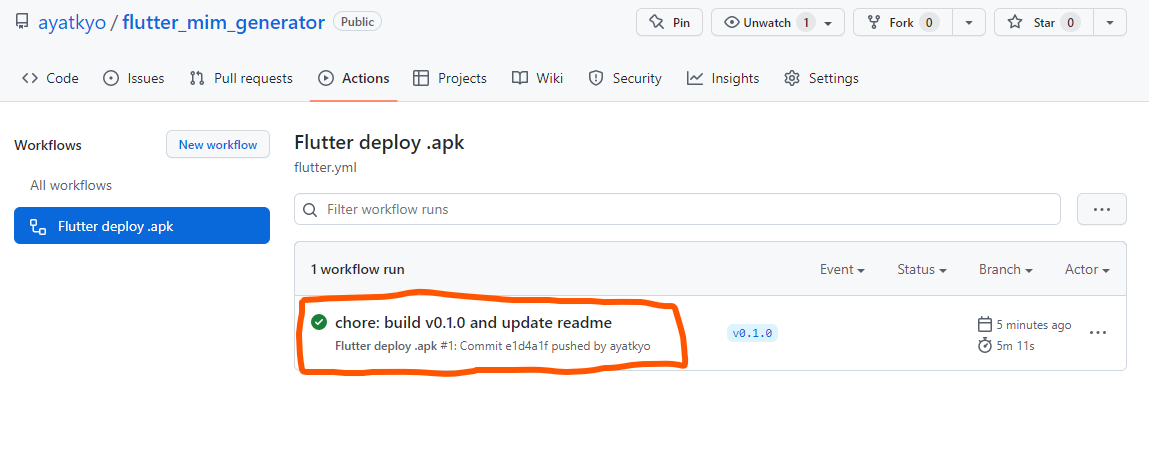Select All workflows in sidebar
The image size is (1149, 450).
71,185
